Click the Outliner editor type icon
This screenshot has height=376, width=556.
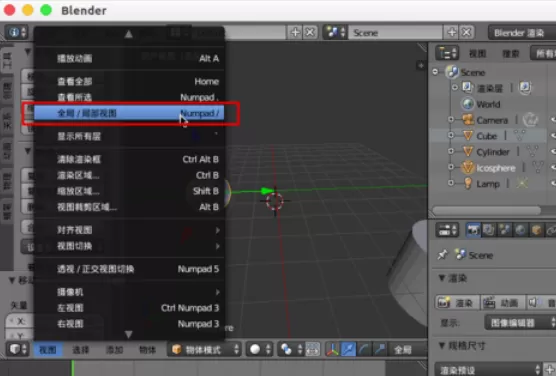447,53
